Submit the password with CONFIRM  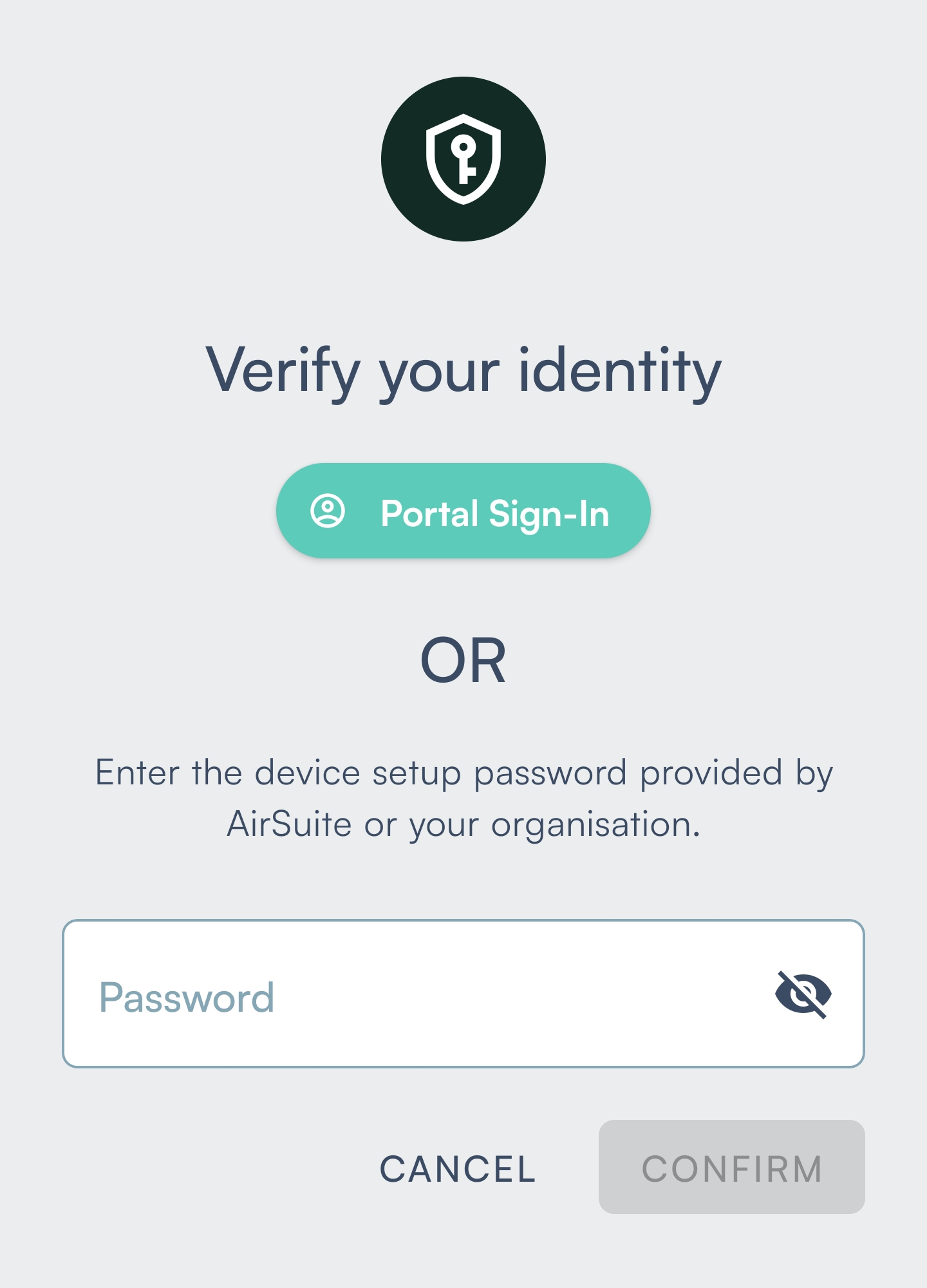[x=732, y=1167]
